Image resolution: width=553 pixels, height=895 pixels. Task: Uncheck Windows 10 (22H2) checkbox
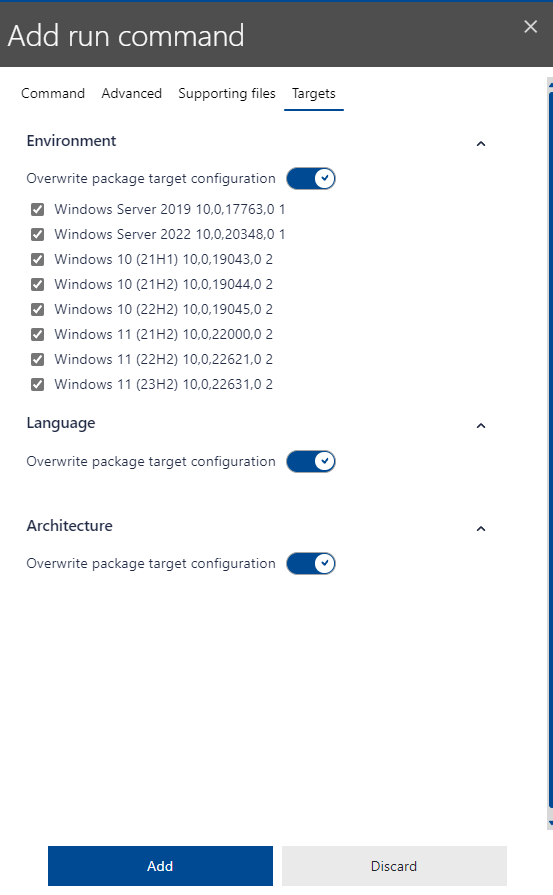[38, 309]
